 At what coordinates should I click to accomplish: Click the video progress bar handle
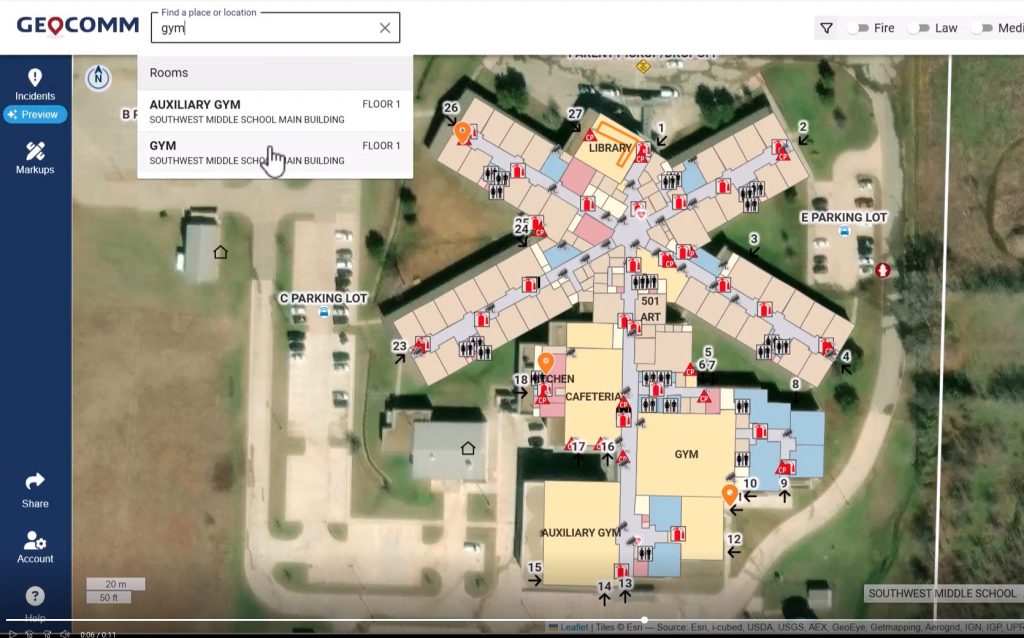point(644,620)
